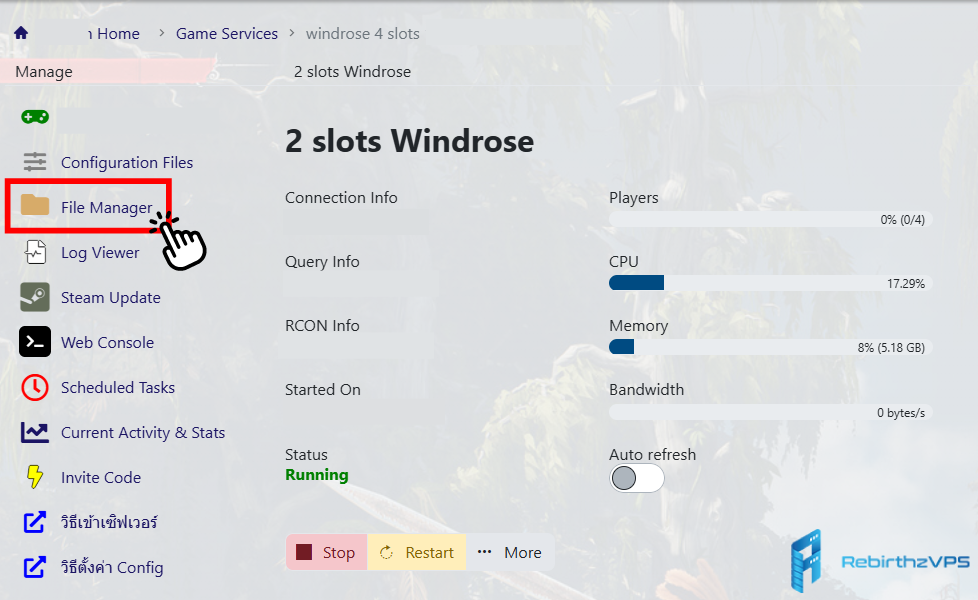Click the Current Activity & Stats chart icon
The height and width of the screenshot is (600, 978).
click(35, 432)
